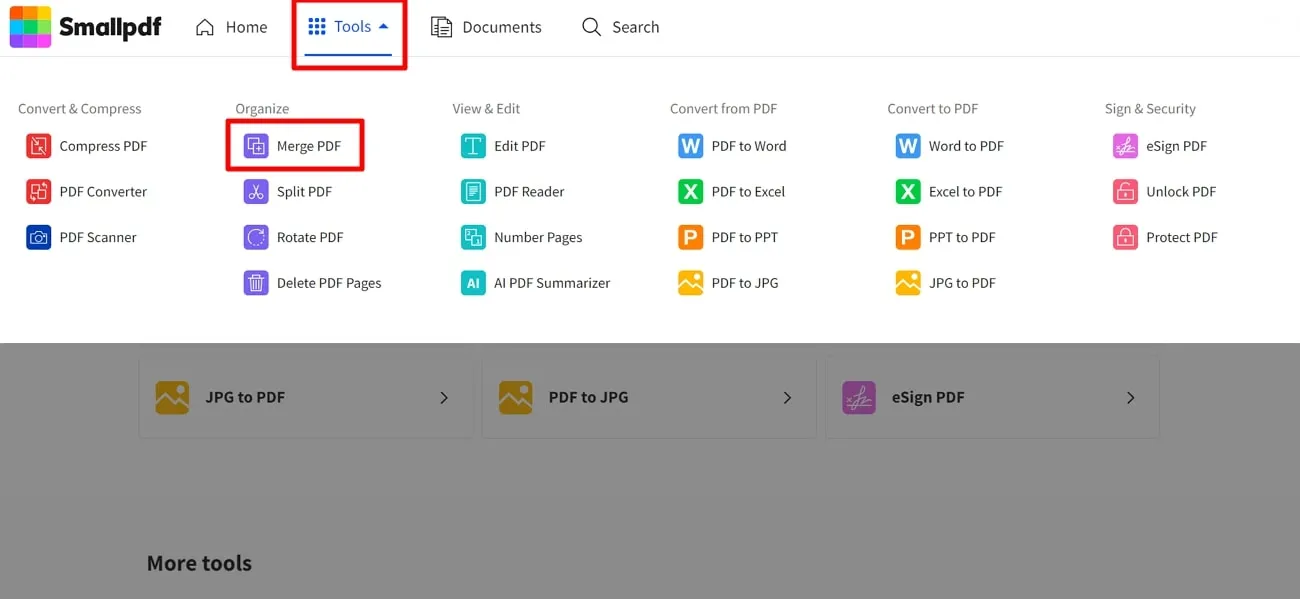Click the Word to PDF icon

tap(908, 146)
